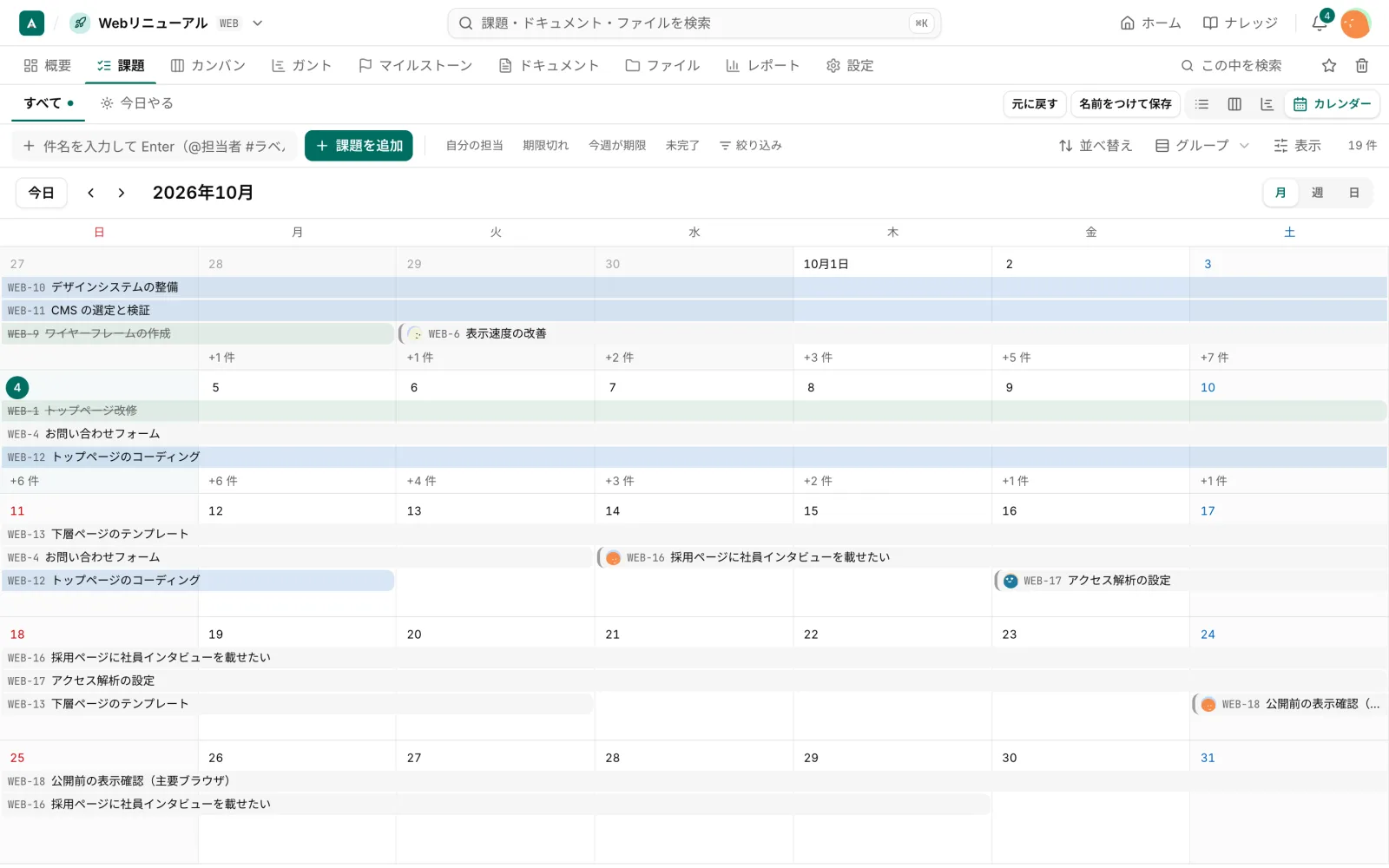Viewport: 1389px width, 868px height.
Task: Click the rocket project icon
Action: [80, 23]
